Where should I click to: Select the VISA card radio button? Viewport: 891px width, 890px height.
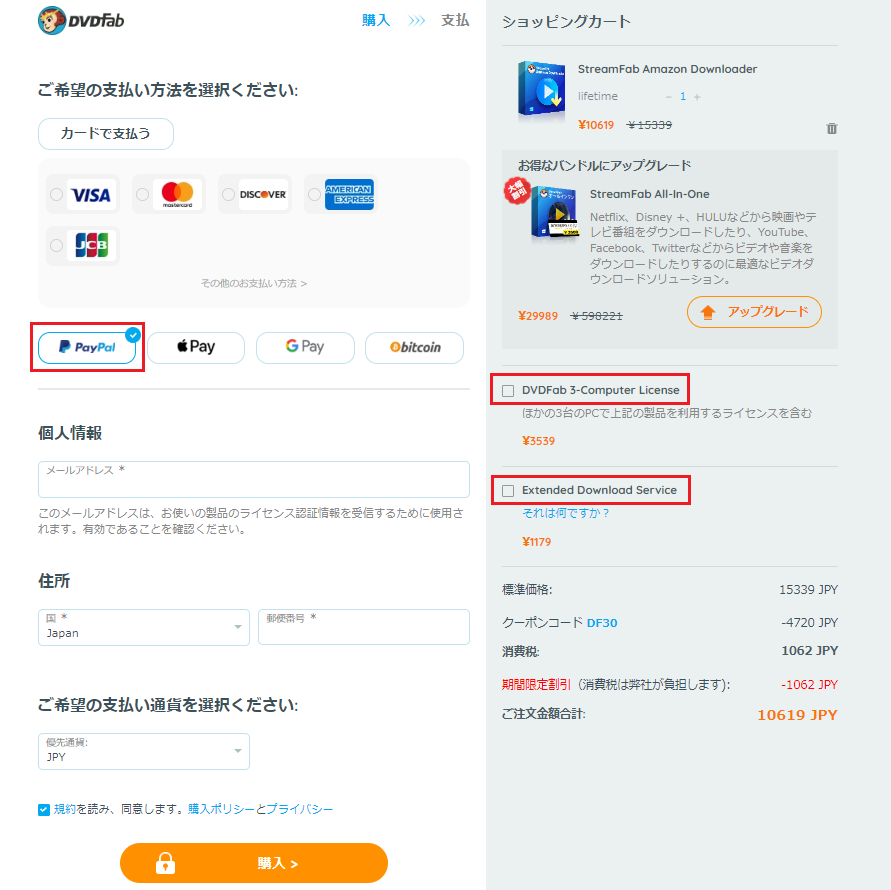pyautogui.click(x=56, y=194)
